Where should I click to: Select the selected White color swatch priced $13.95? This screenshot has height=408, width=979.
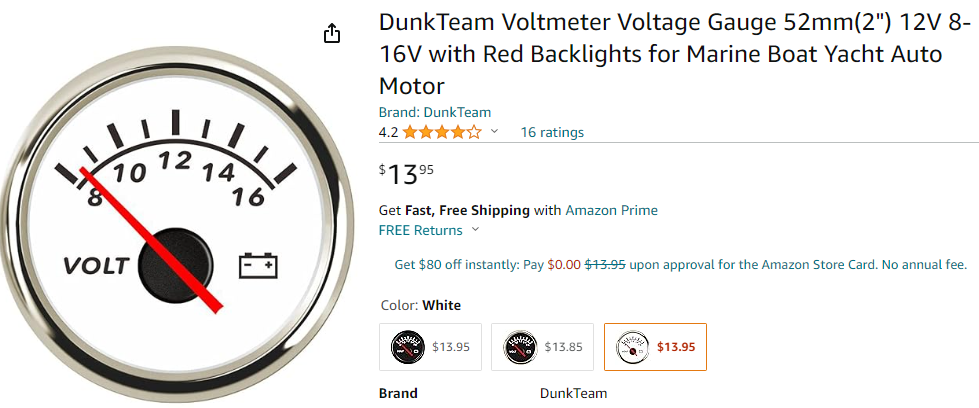[656, 347]
